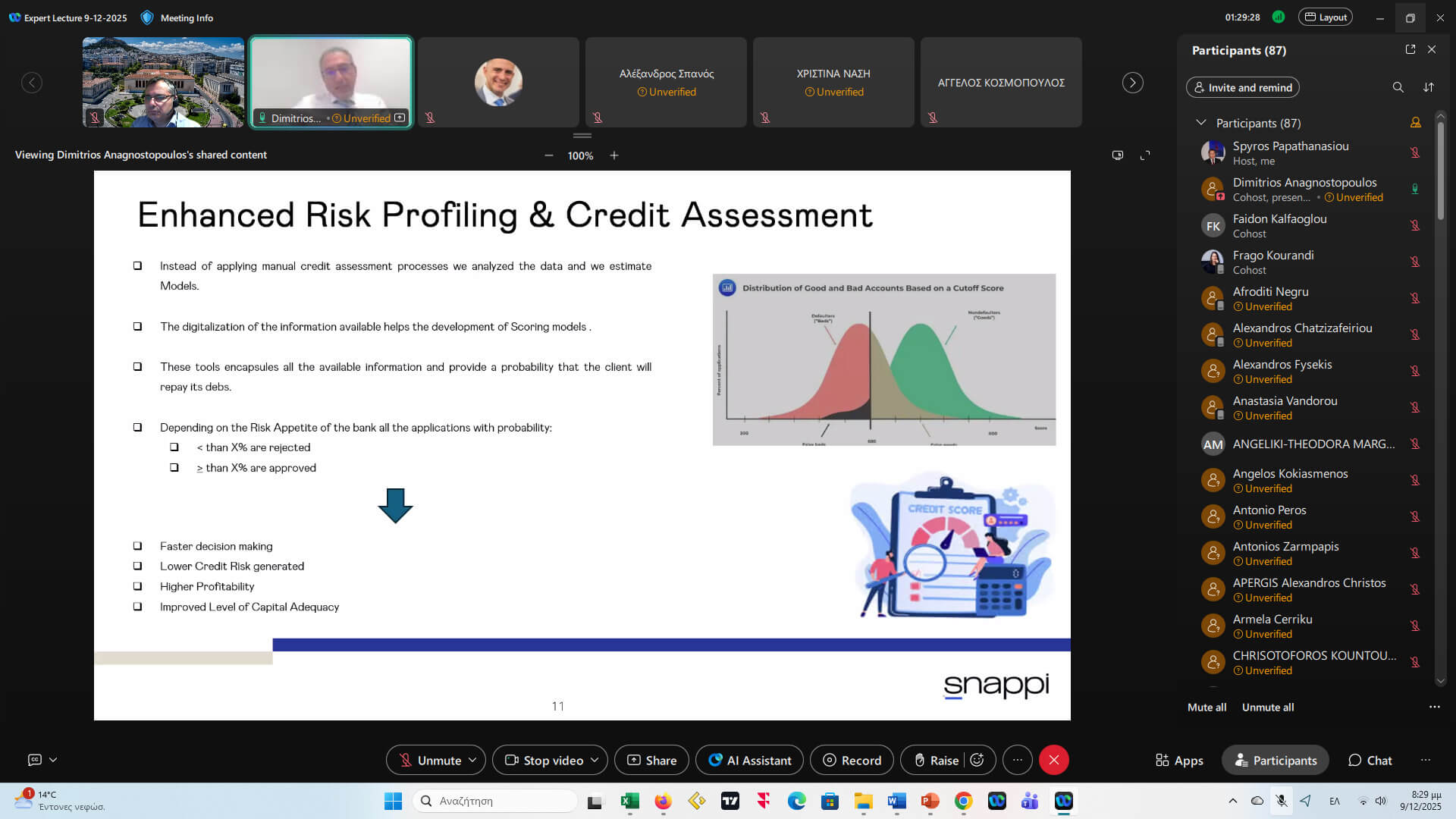Sort participants list icon
1456x819 pixels.
tap(1429, 87)
